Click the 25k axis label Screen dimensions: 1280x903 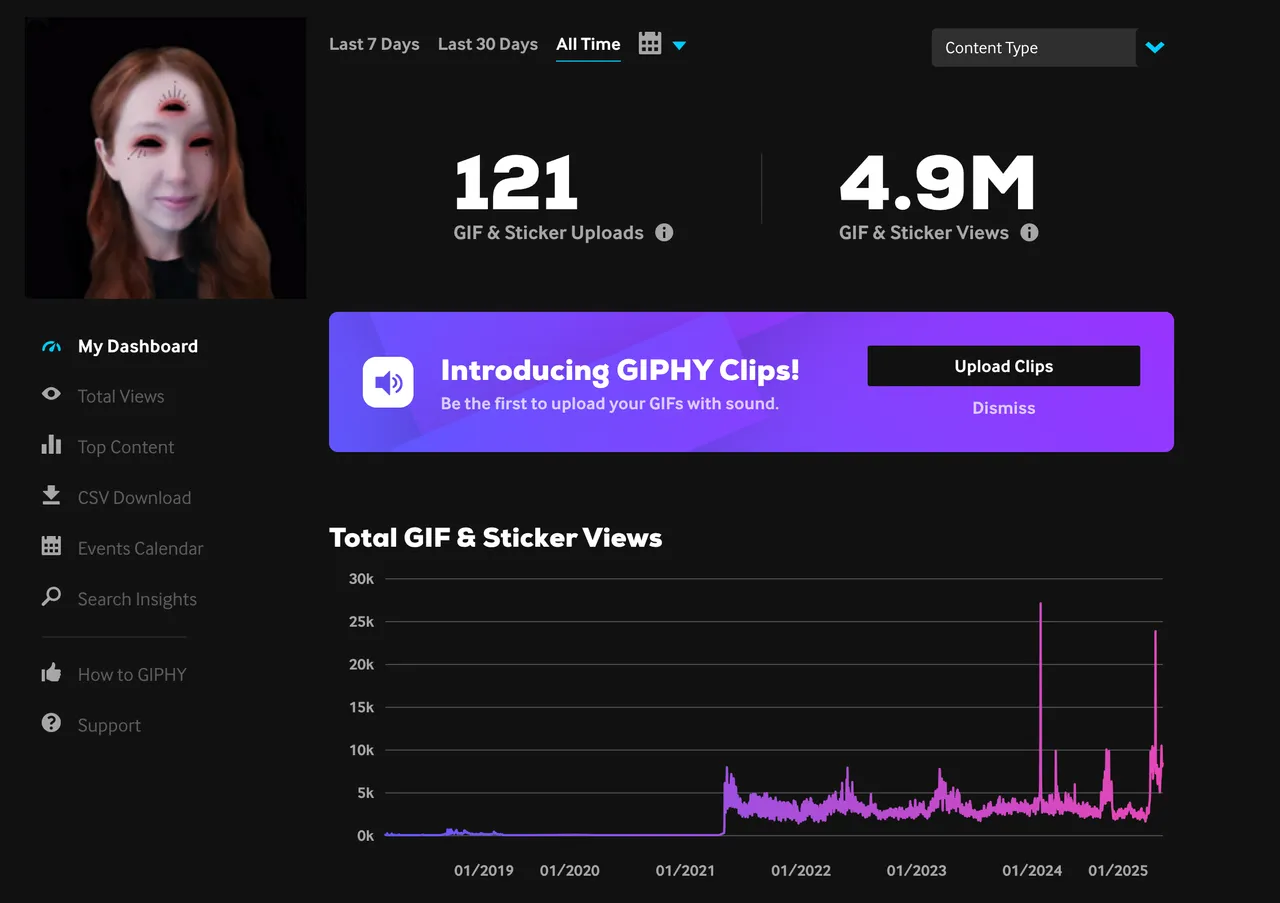(361, 621)
